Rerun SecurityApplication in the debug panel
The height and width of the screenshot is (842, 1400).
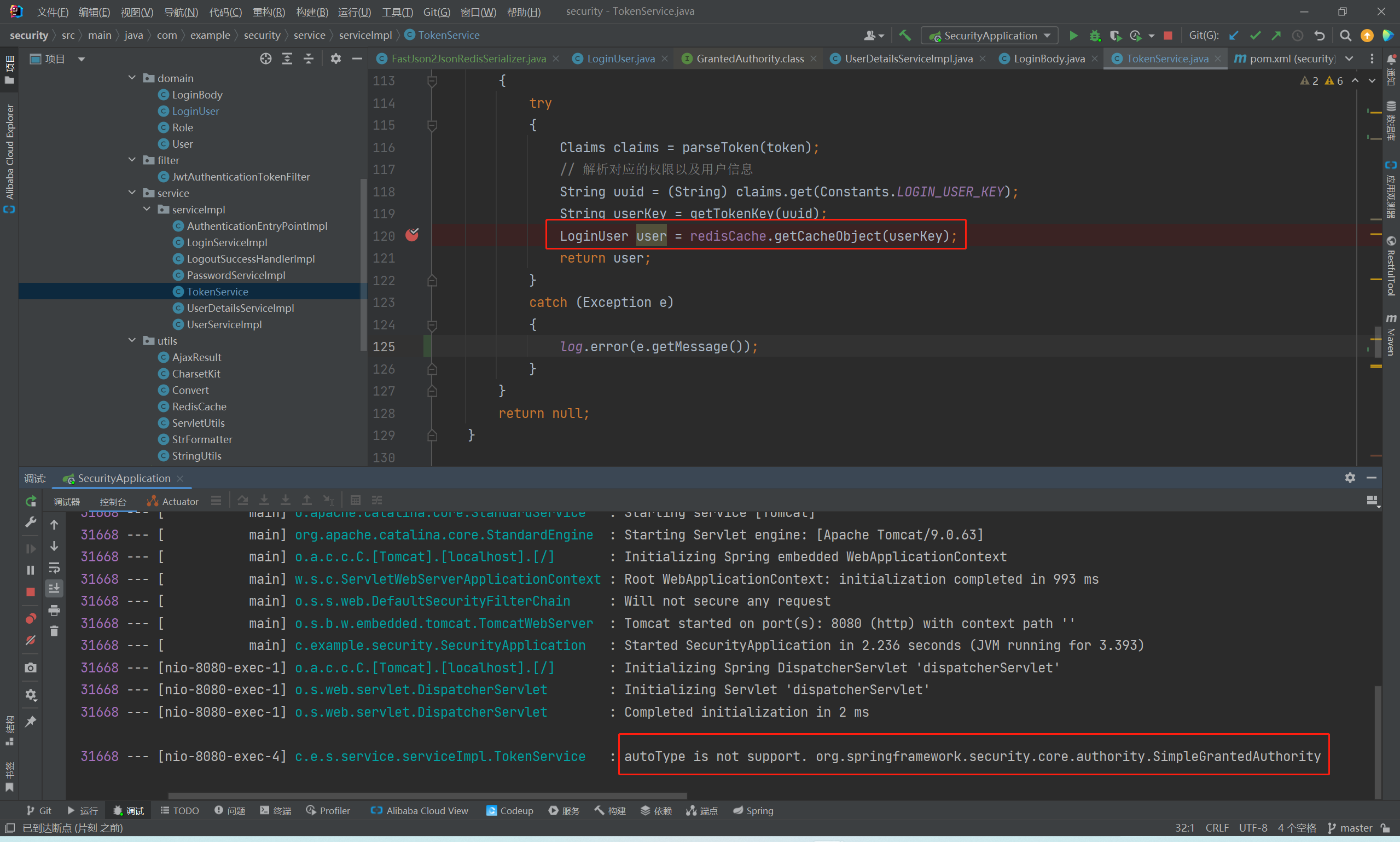coord(31,501)
